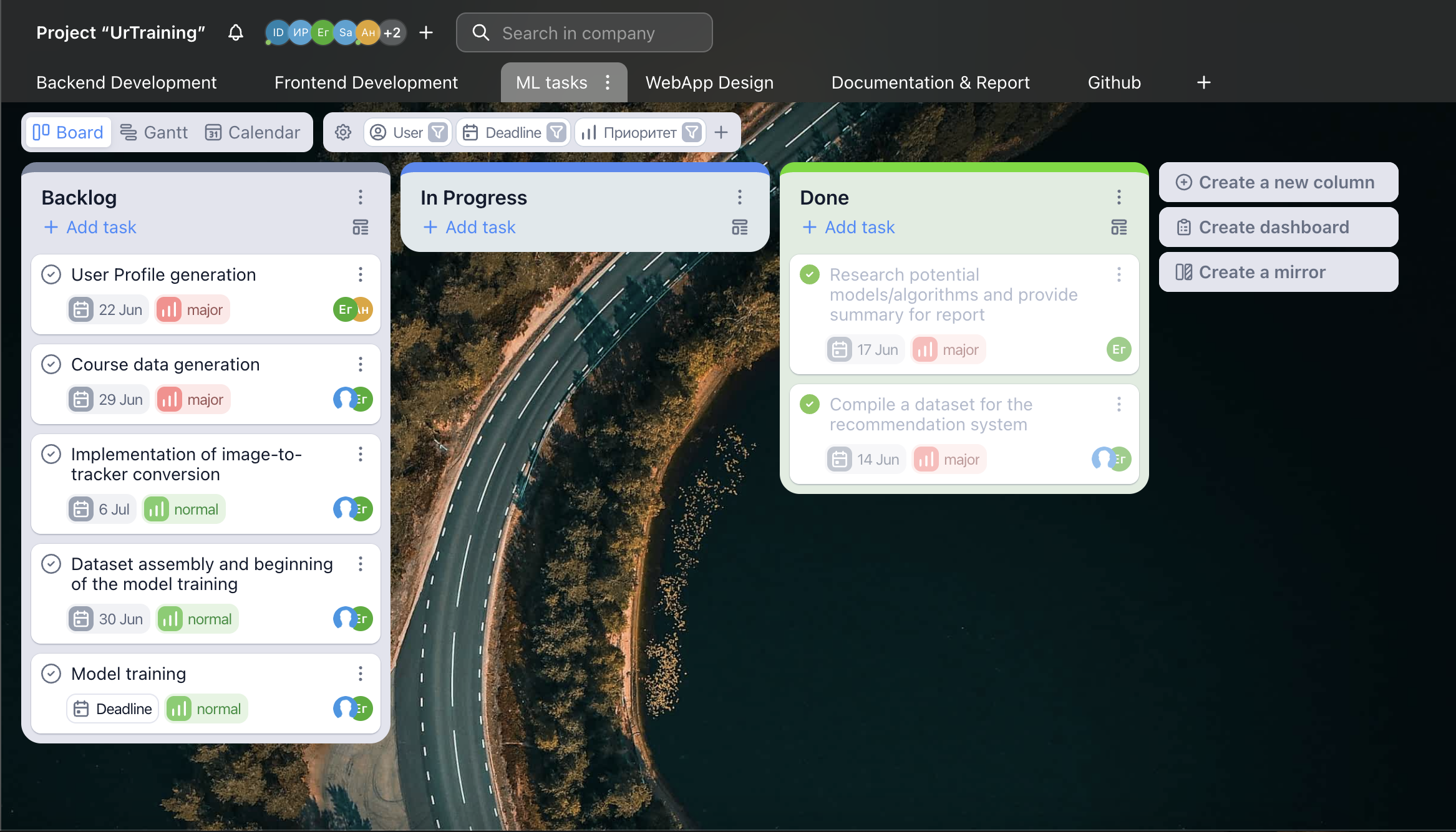Click the notification bell icon
Screen dimensions: 1456x832
coord(235,32)
